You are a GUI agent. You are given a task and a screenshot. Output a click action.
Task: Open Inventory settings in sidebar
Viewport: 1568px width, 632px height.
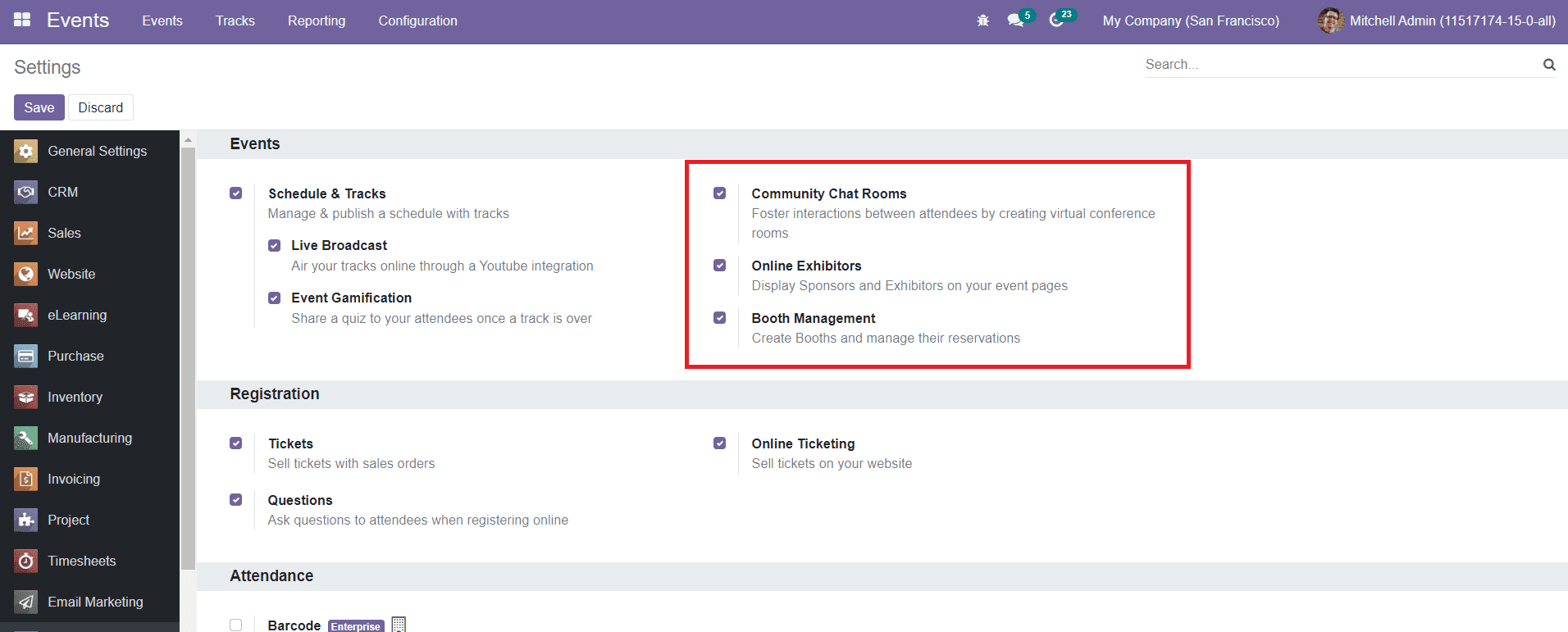pyautogui.click(x=89, y=397)
